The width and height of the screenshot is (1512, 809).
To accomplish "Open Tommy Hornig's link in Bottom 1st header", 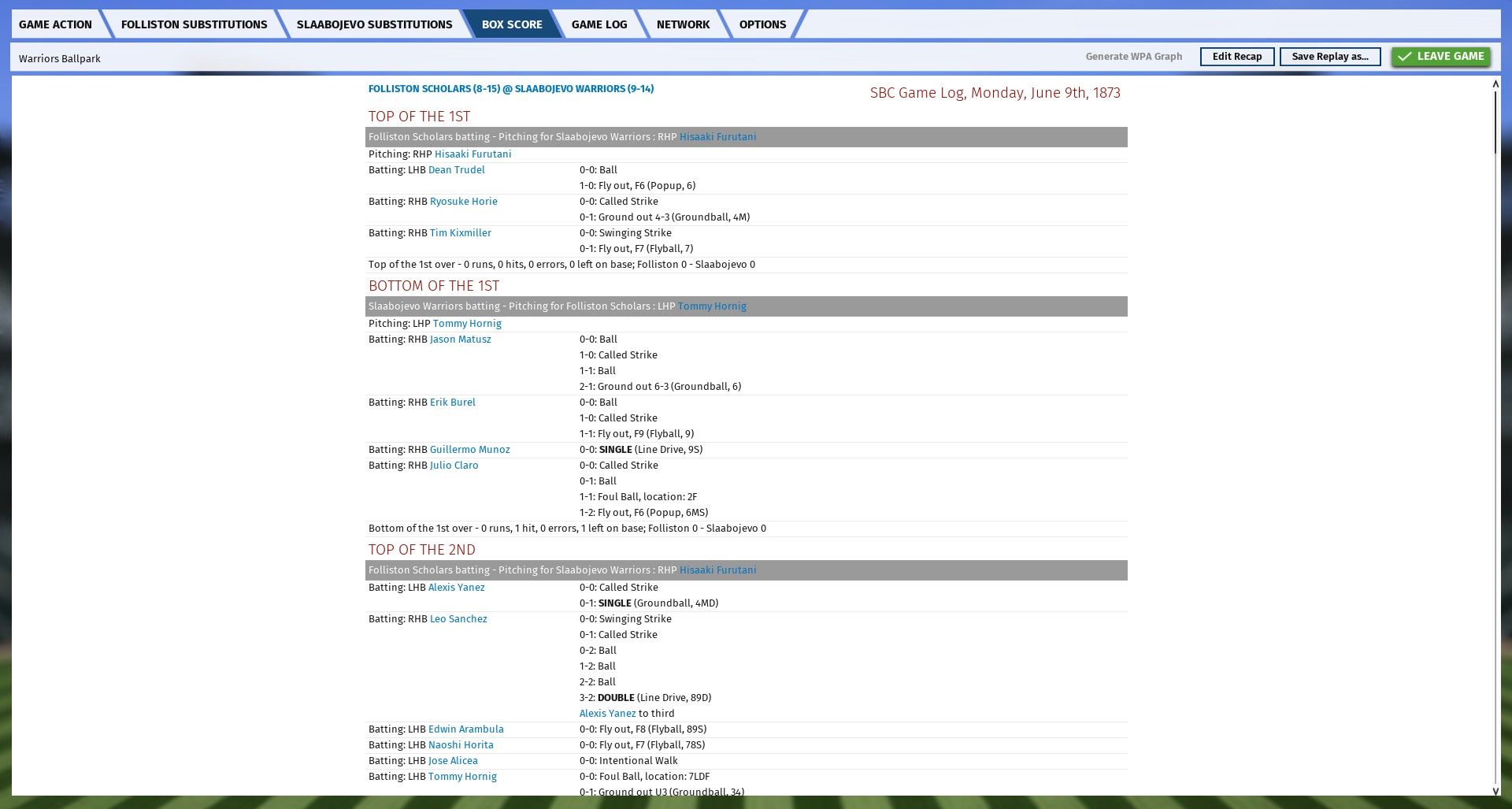I will (x=712, y=306).
